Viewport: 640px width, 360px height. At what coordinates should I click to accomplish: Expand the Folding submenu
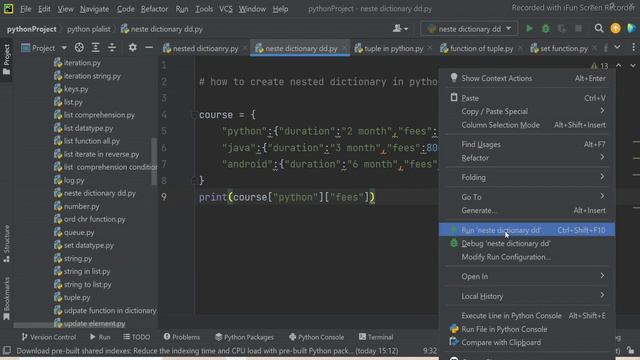pyautogui.click(x=527, y=177)
